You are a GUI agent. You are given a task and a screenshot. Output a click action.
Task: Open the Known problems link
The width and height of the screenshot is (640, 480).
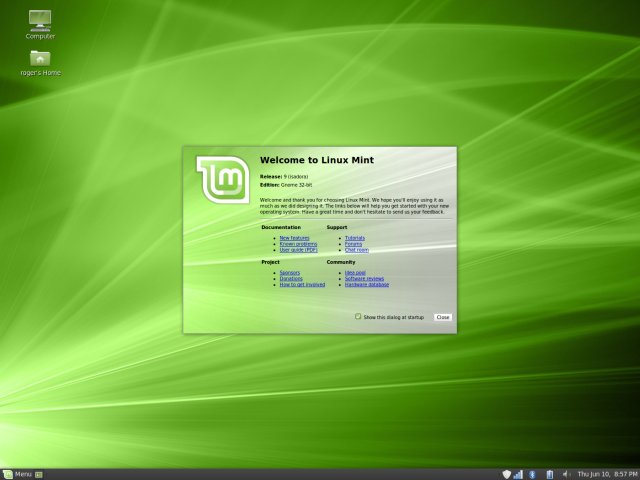point(298,243)
